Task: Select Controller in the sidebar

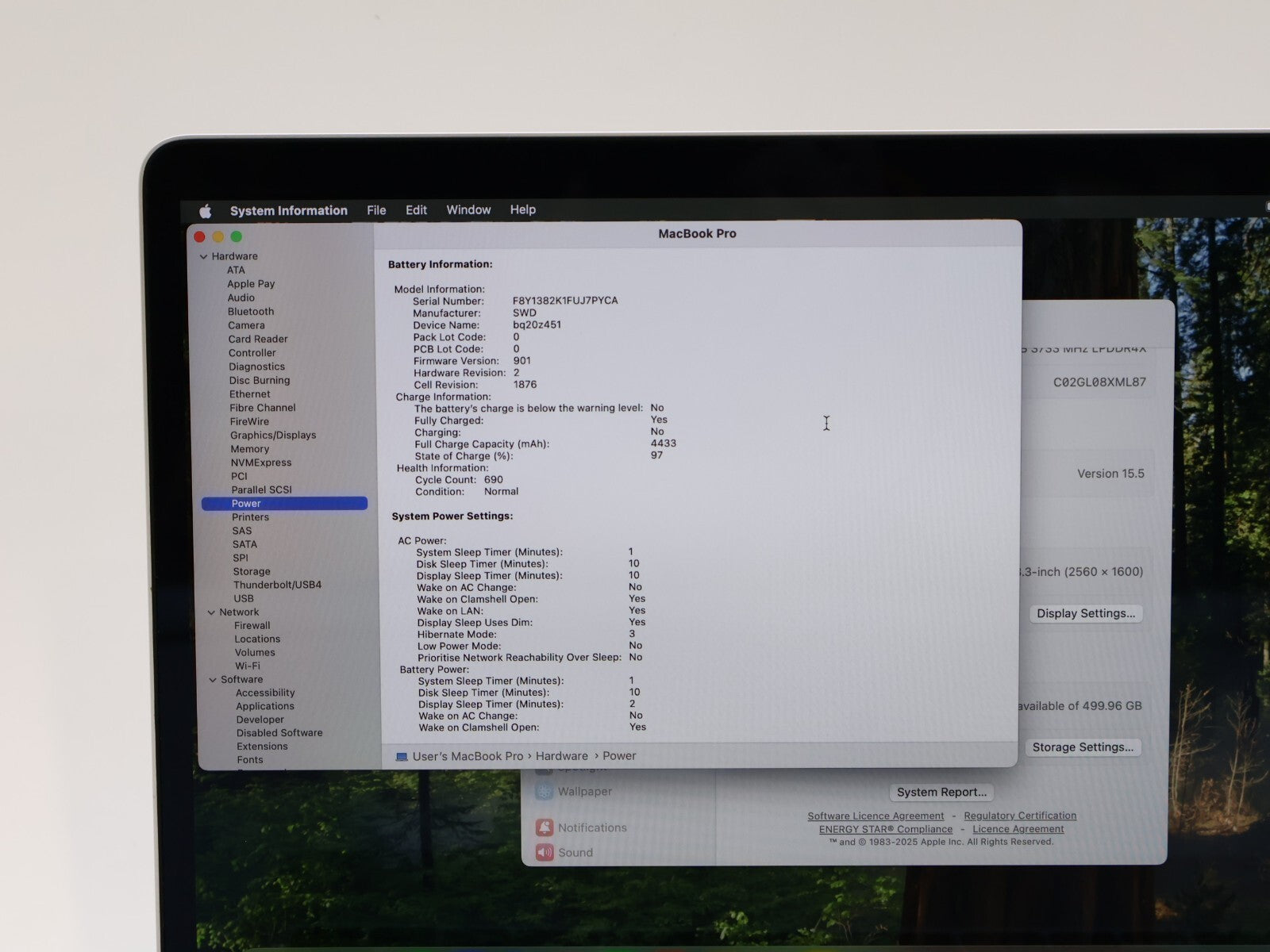Action: 252,353
